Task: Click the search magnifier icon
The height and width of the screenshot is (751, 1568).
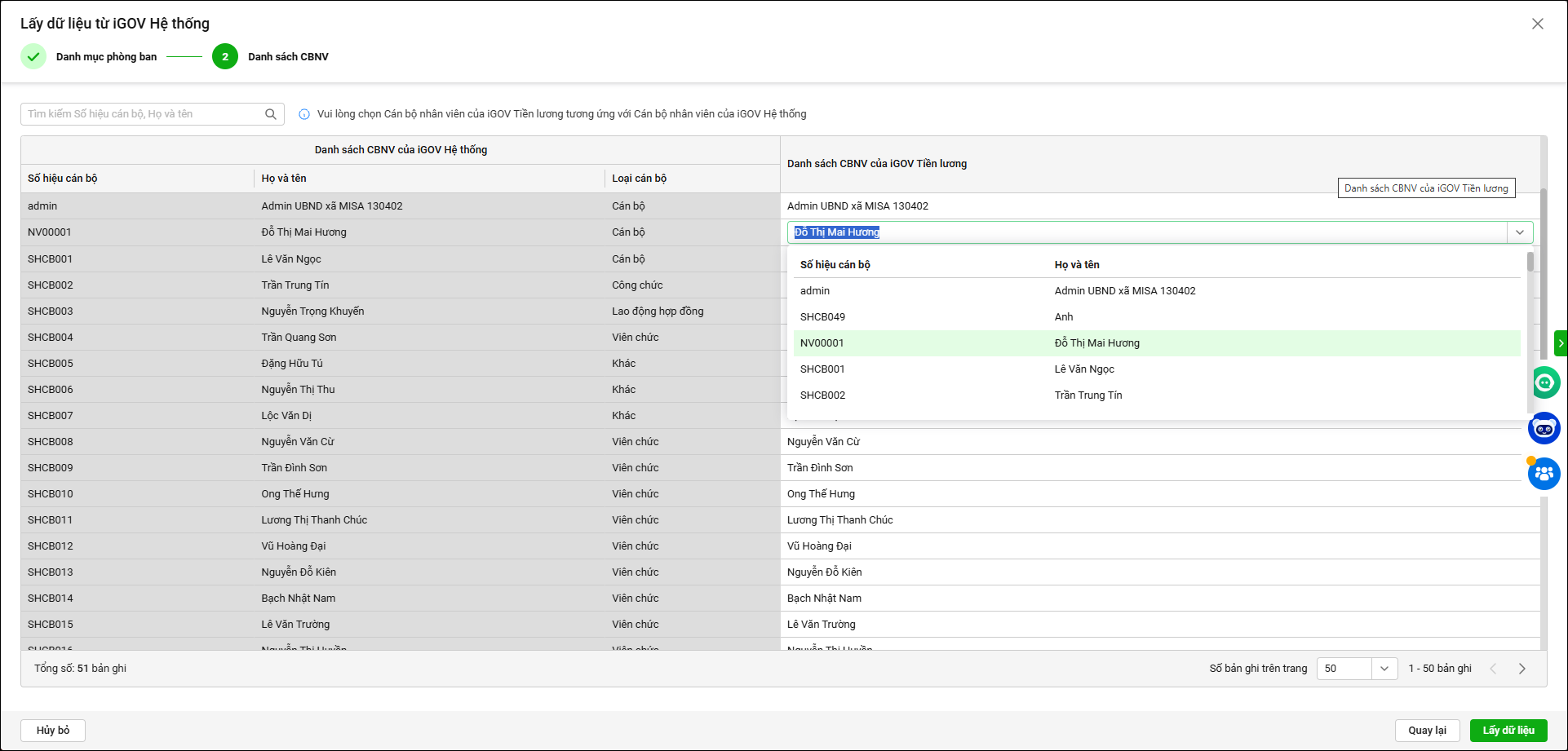Action: [271, 114]
